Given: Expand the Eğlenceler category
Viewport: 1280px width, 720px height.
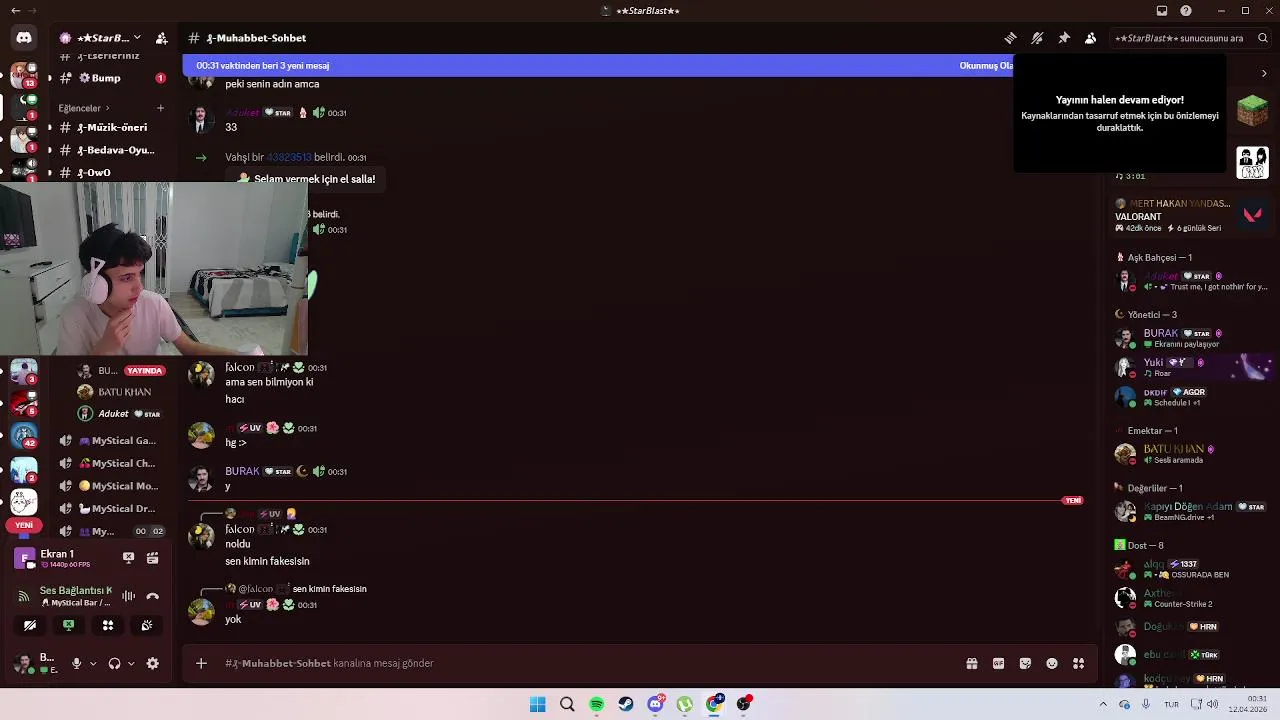Looking at the screenshot, I should tap(83, 108).
